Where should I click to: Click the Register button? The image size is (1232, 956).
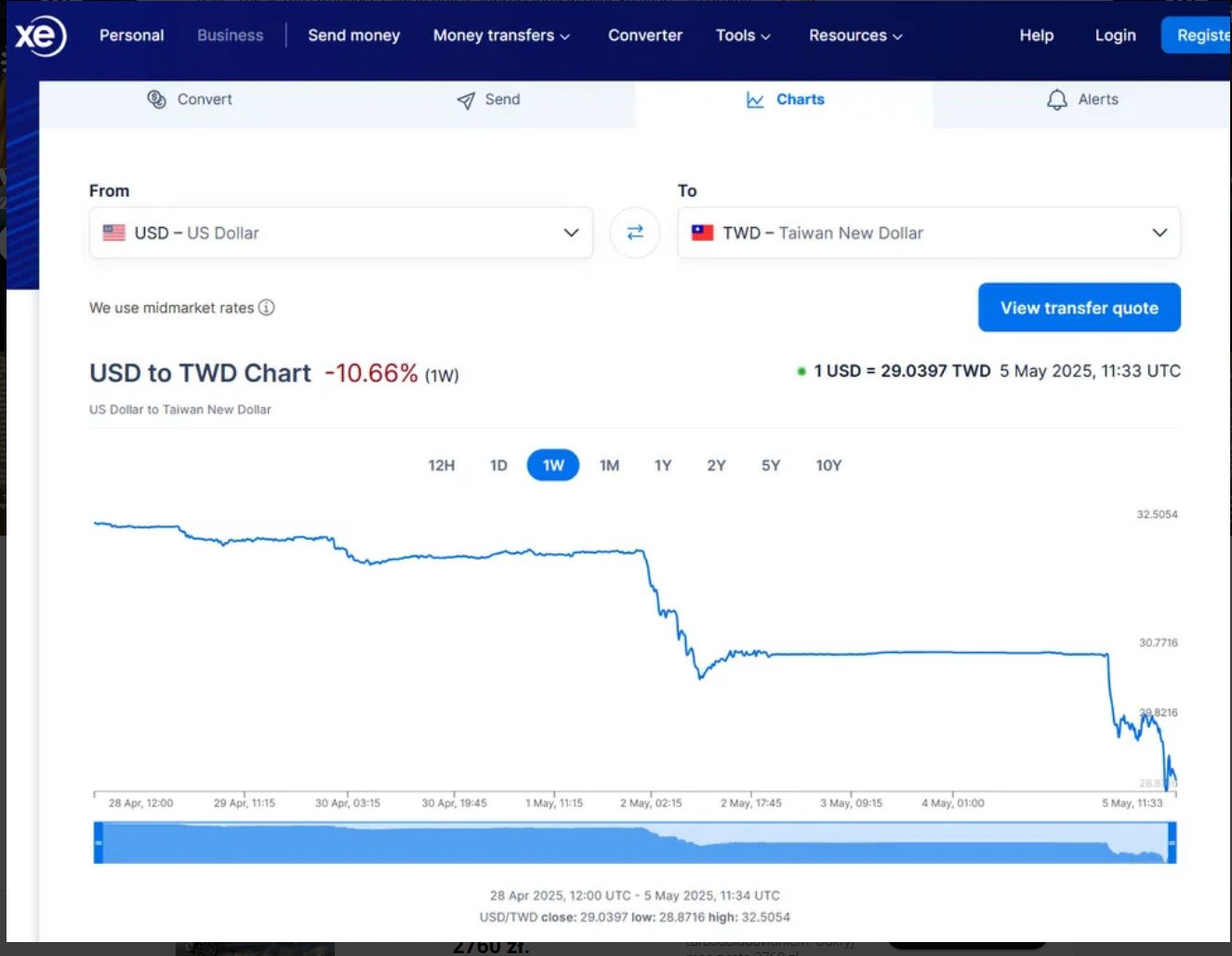coord(1198,35)
